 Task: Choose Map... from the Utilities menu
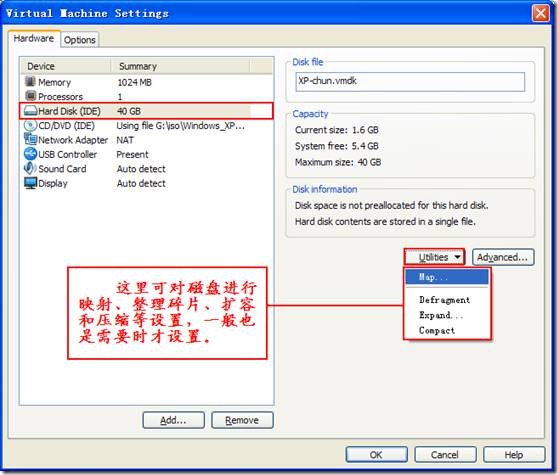(x=447, y=277)
